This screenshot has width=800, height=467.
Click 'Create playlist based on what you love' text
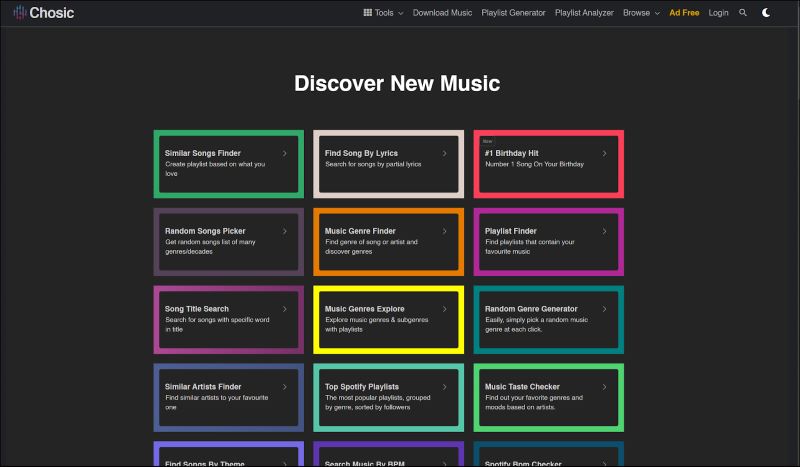(x=215, y=169)
